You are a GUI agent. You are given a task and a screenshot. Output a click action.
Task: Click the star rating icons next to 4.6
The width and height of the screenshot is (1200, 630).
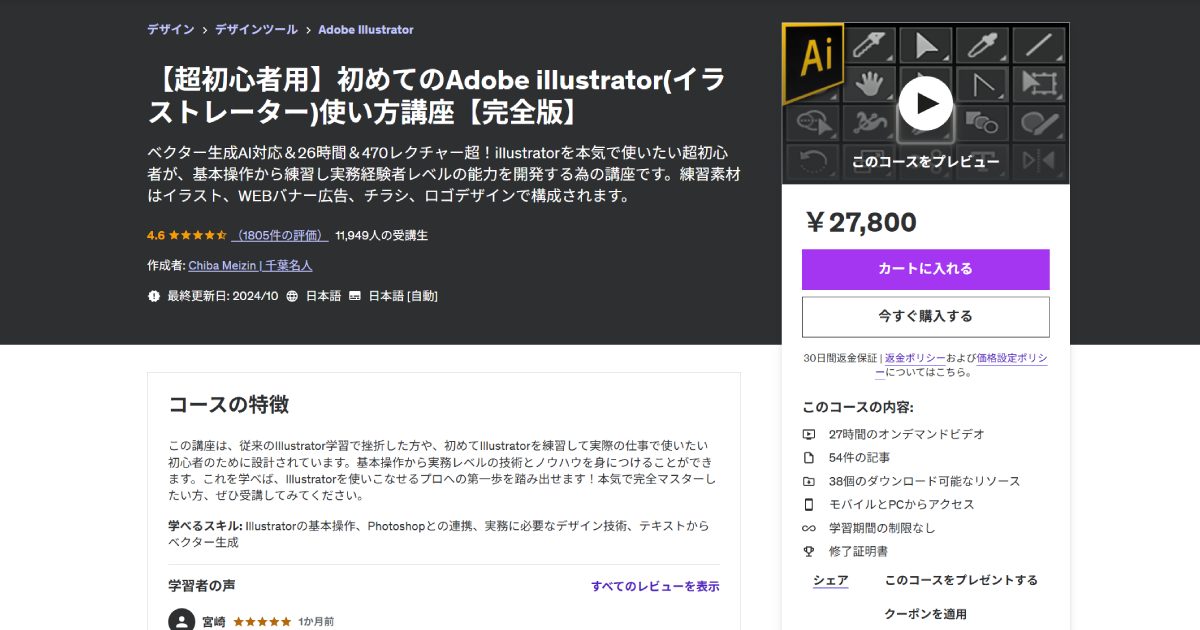point(197,236)
